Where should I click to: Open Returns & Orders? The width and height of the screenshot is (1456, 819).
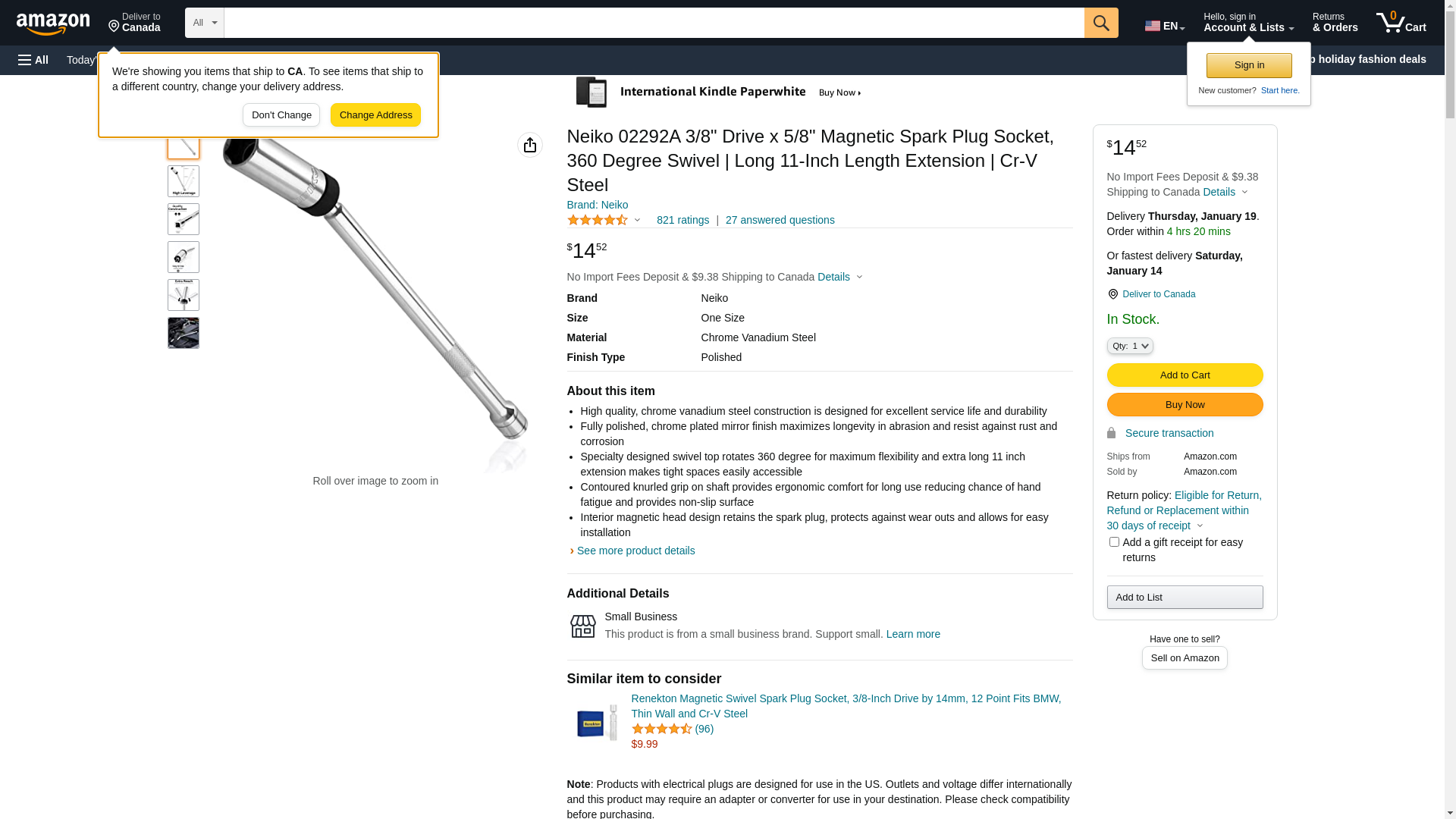tap(1335, 23)
